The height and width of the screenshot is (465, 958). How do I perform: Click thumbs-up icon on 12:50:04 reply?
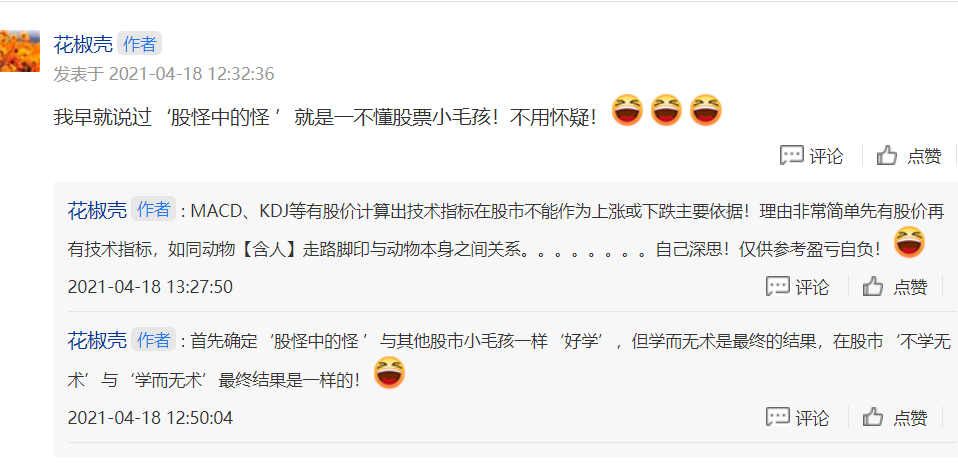coord(873,418)
